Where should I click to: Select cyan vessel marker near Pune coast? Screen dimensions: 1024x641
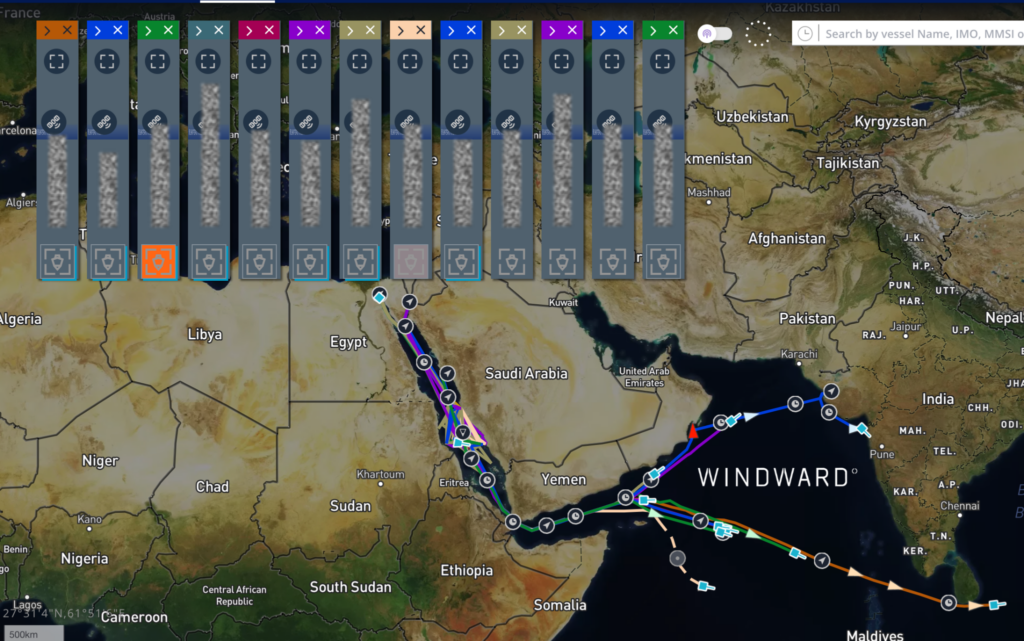863,429
